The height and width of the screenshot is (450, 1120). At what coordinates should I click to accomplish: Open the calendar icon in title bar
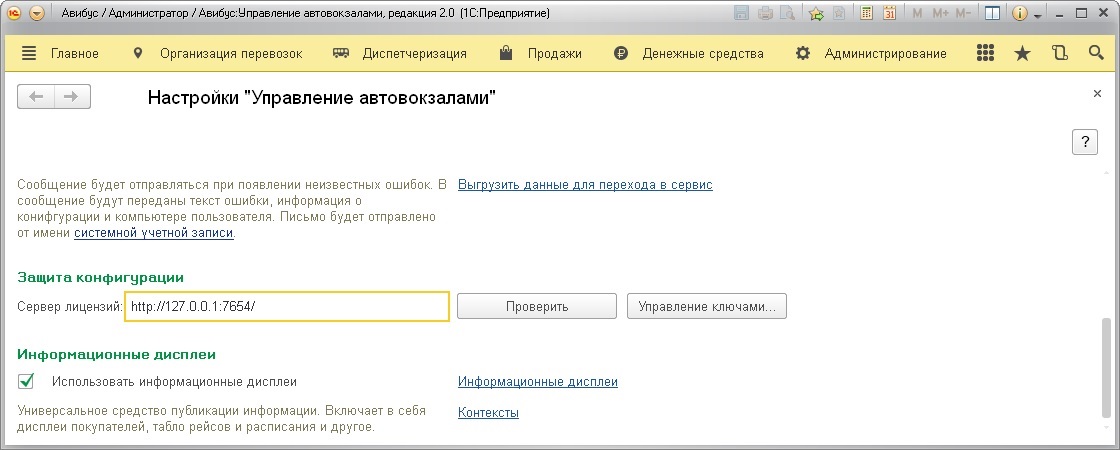pos(889,14)
